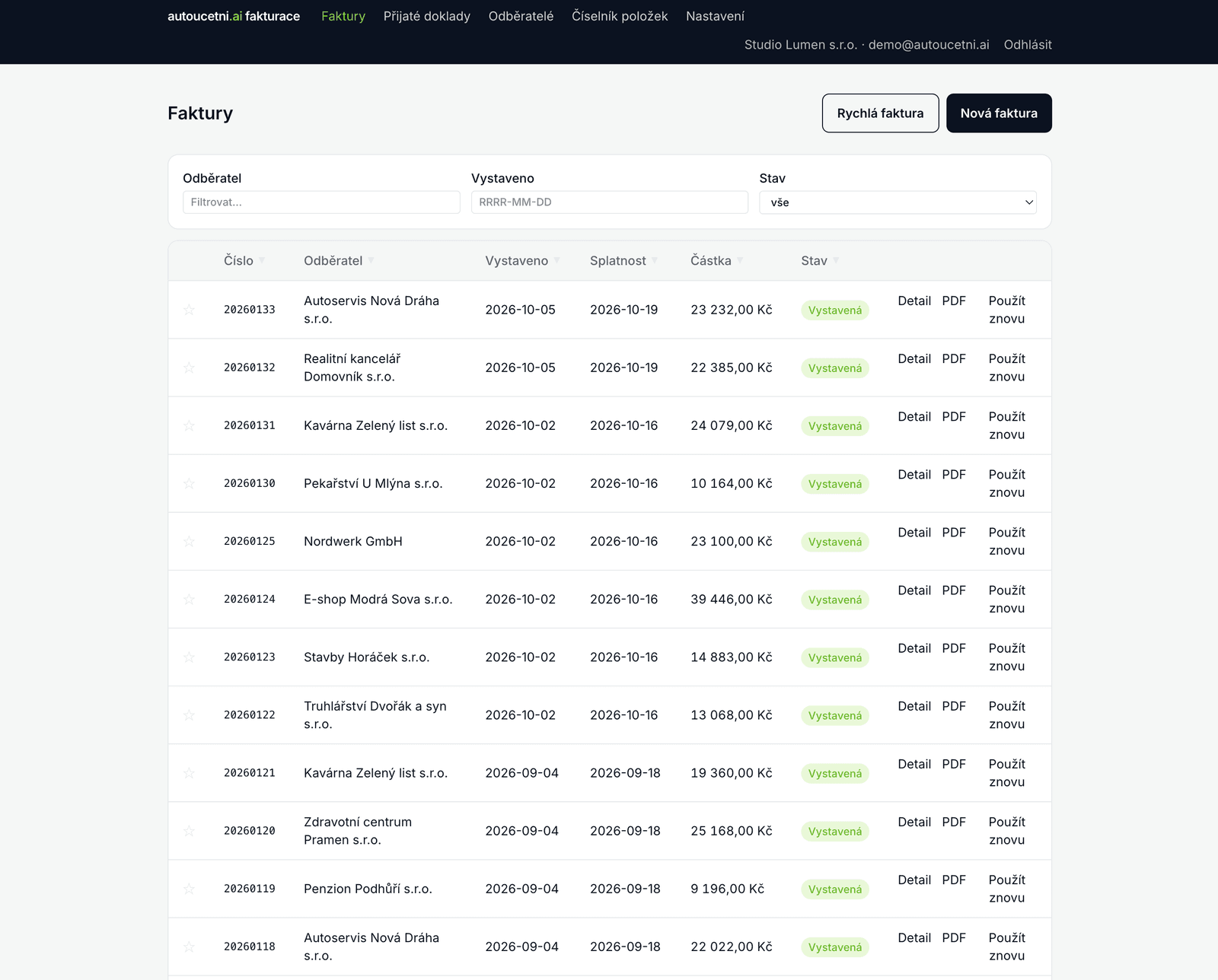
Task: Open Detail of invoice 20260133
Action: pos(914,301)
